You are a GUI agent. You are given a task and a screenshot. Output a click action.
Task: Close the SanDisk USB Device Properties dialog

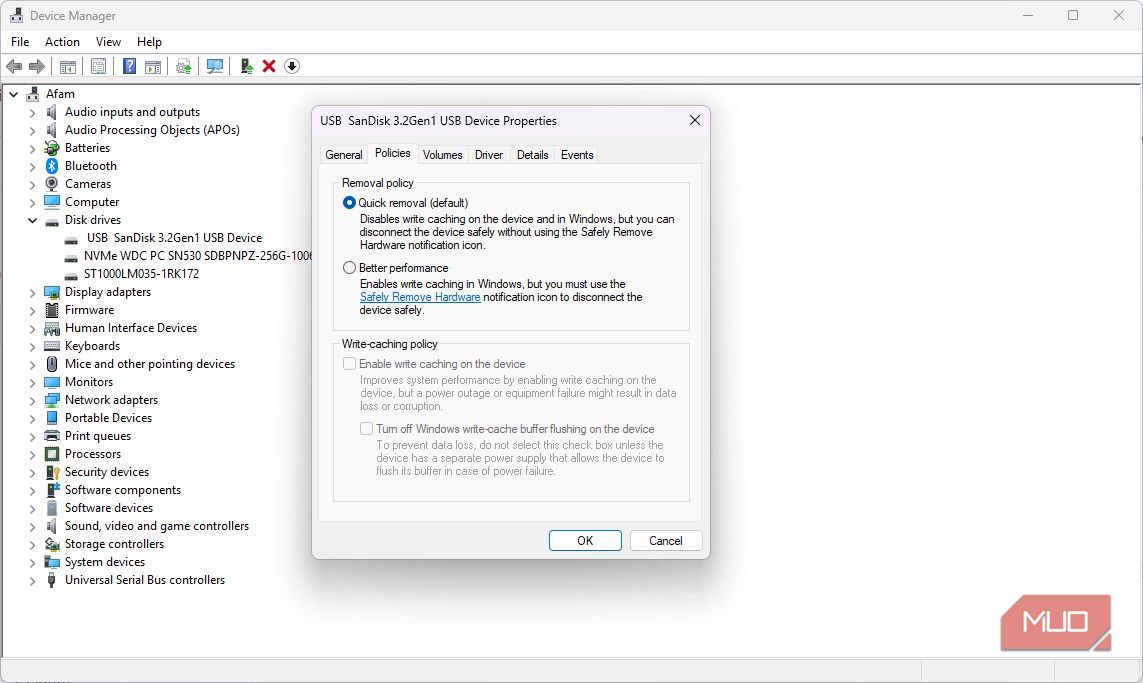[695, 120]
